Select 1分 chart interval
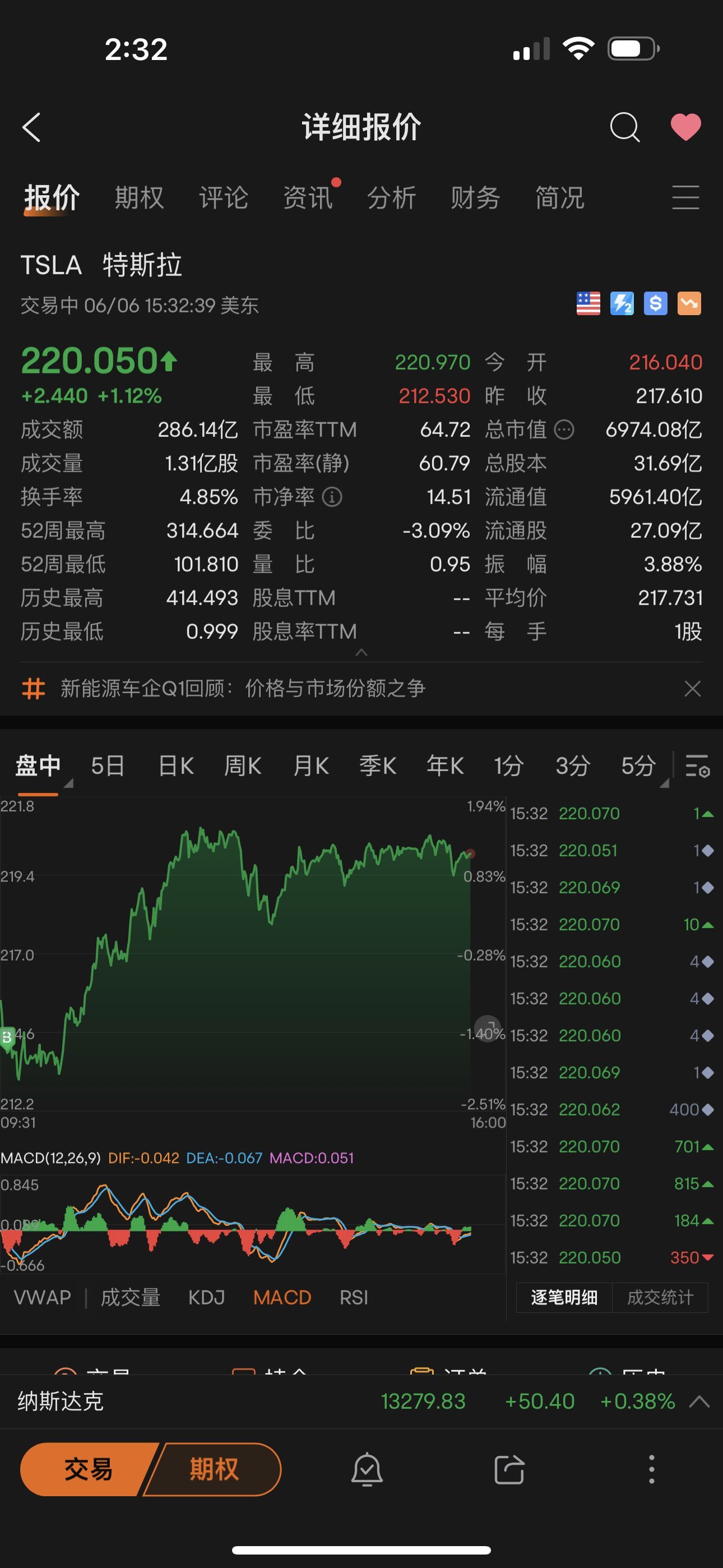Screen dimensions: 723x1568 [x=509, y=765]
